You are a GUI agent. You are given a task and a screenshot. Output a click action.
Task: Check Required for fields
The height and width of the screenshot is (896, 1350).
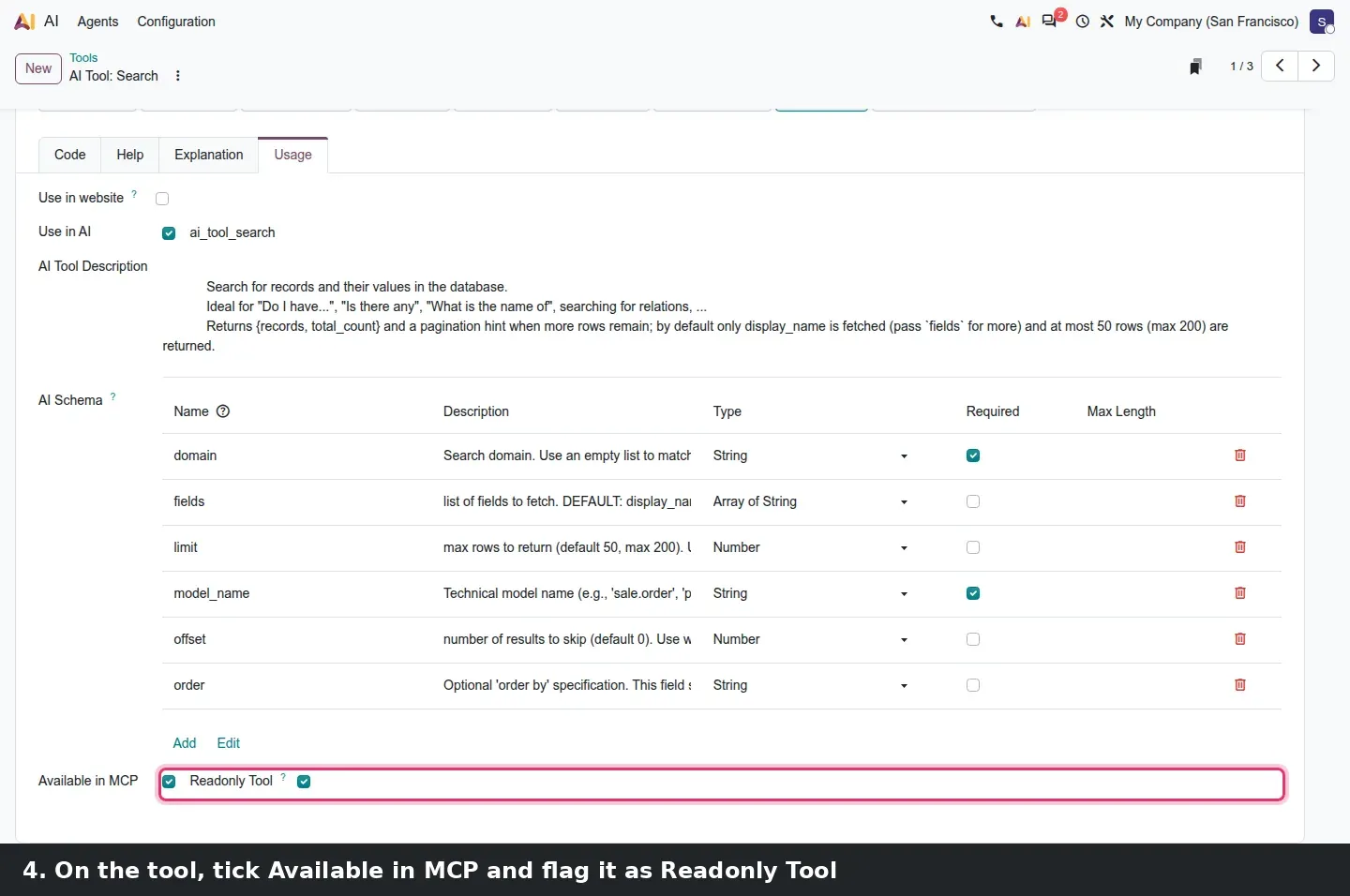pyautogui.click(x=973, y=501)
